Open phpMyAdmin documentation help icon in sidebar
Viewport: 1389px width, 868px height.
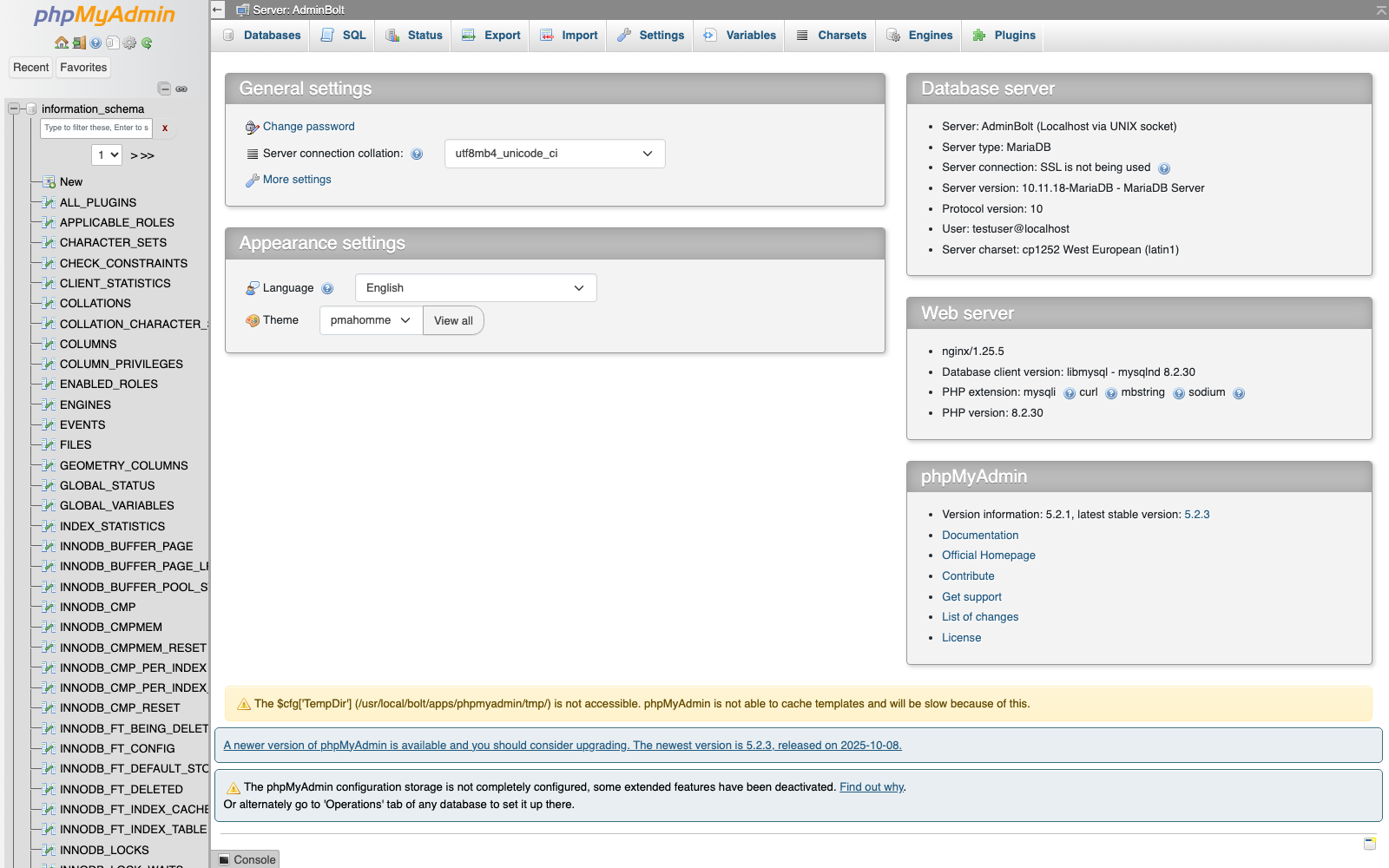click(x=95, y=43)
